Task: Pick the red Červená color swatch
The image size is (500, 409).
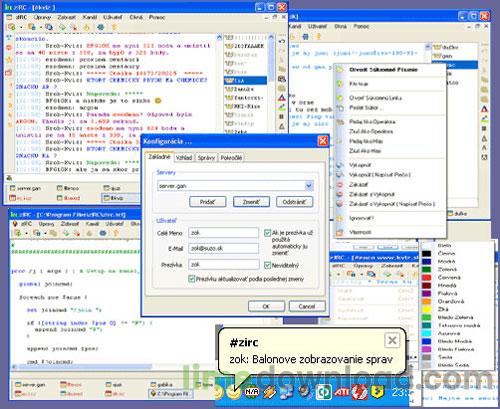Action: (x=427, y=277)
